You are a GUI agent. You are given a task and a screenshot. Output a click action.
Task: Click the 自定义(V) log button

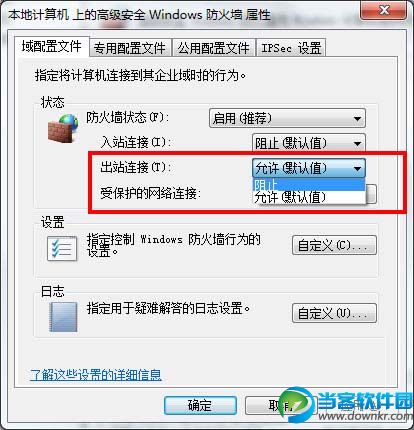click(x=334, y=313)
